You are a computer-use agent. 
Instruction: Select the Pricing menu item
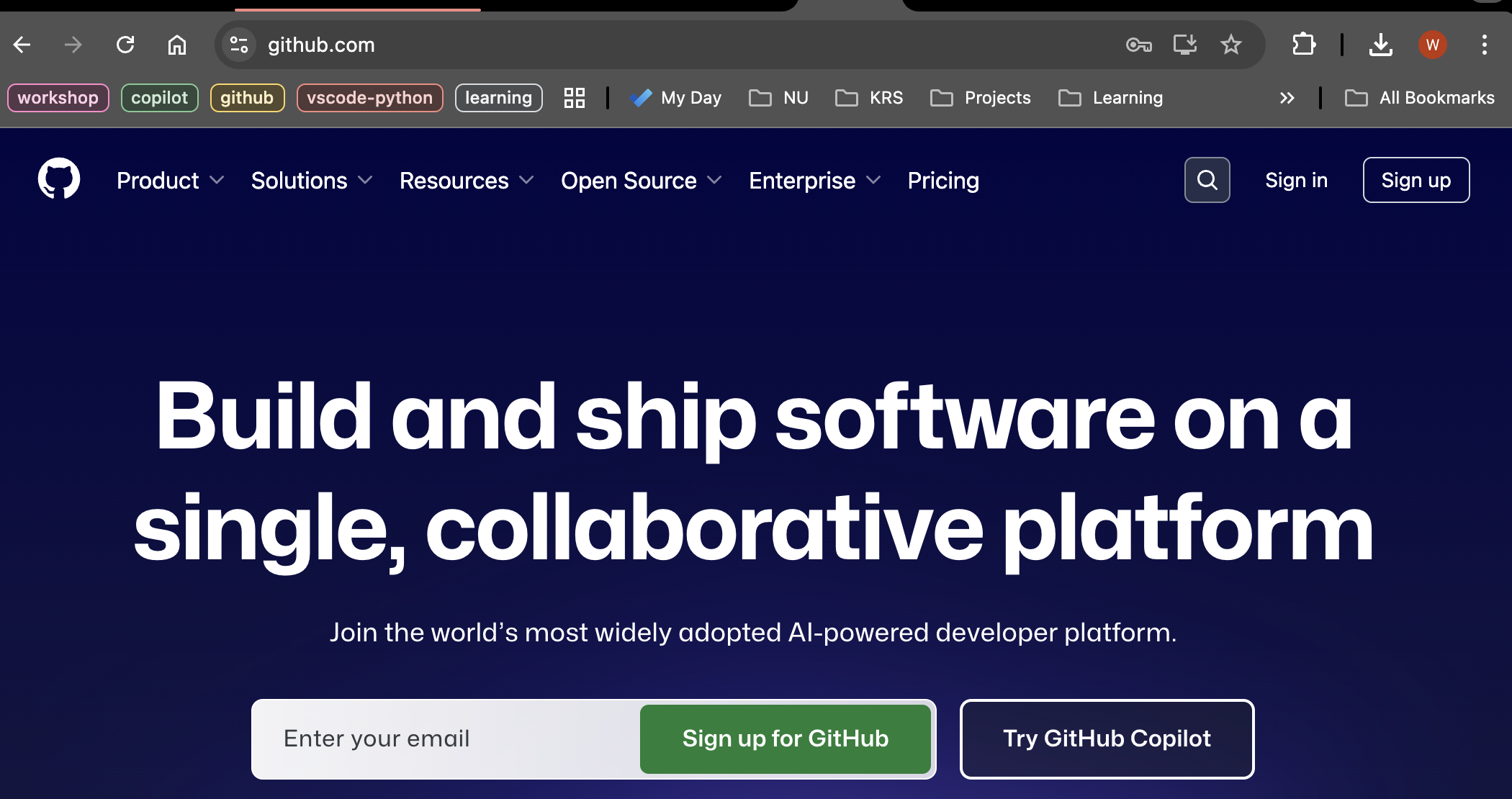pyautogui.click(x=942, y=180)
